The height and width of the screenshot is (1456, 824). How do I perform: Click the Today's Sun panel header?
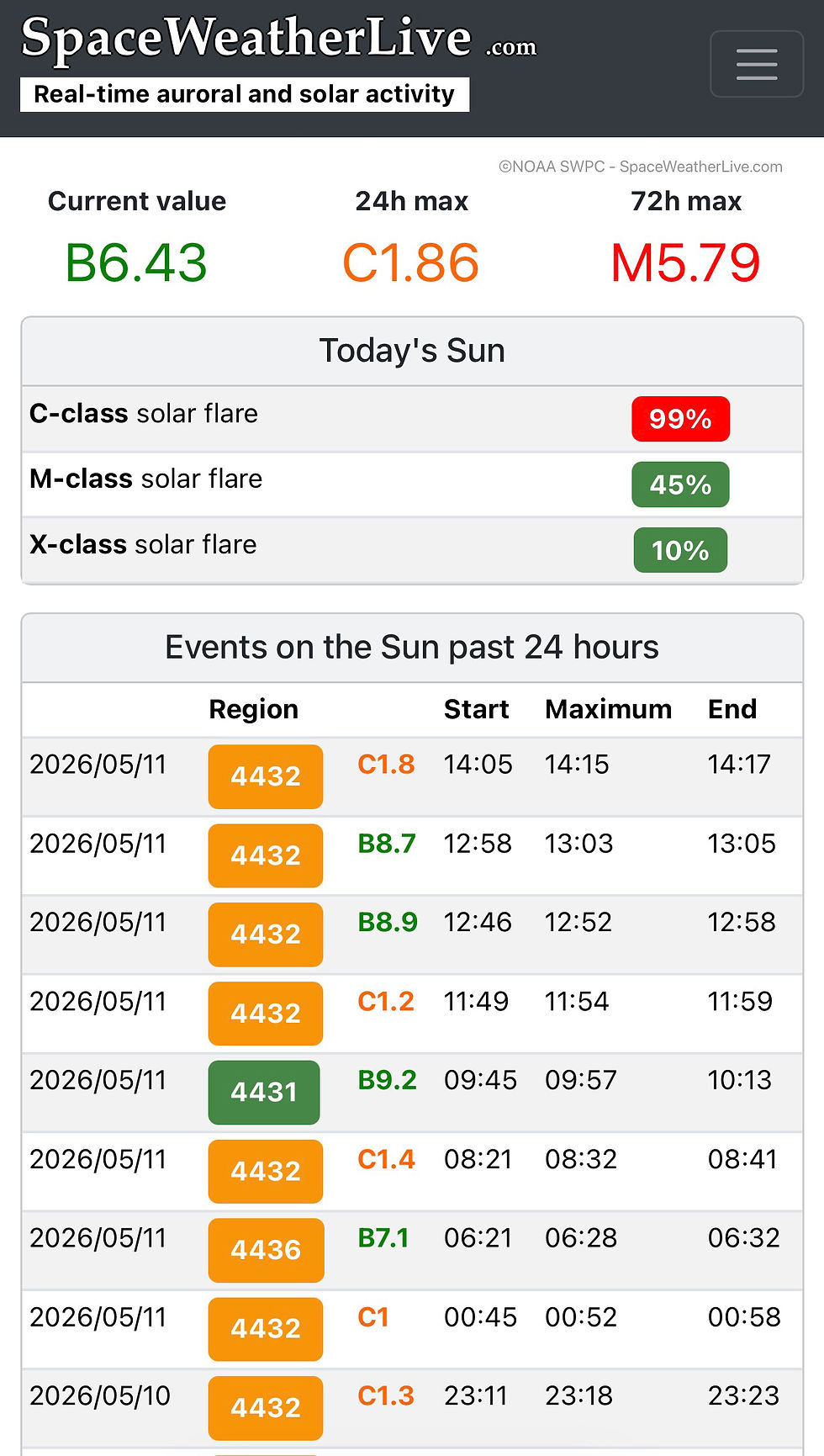pos(412,351)
